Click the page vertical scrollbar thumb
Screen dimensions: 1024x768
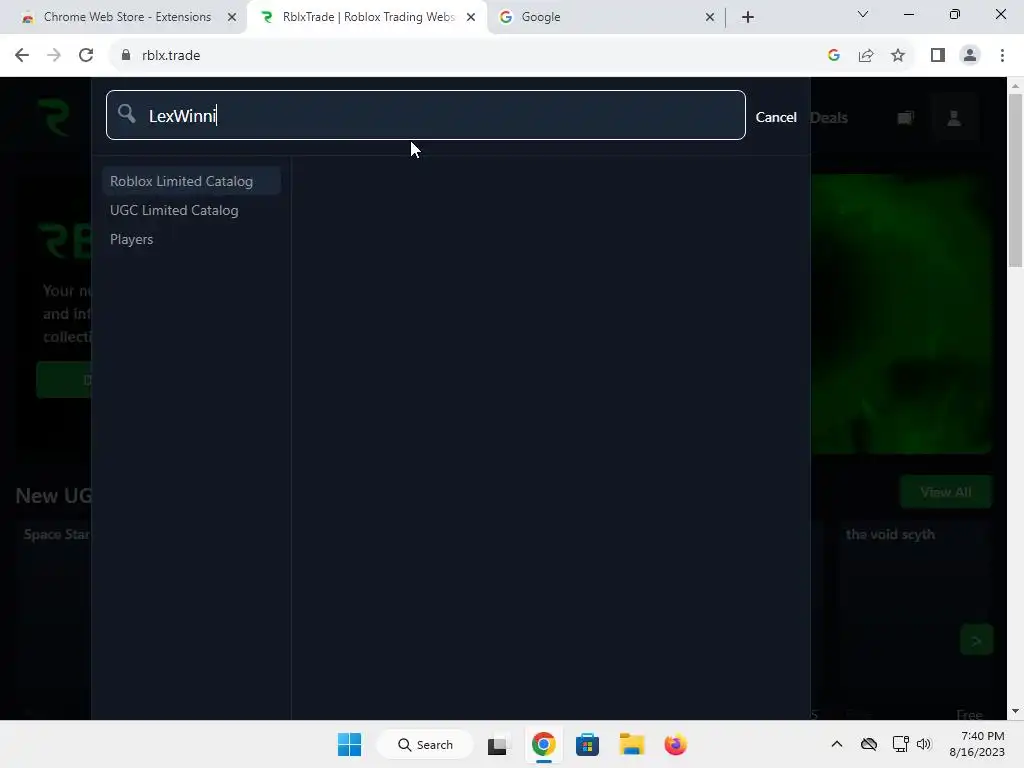tap(1015, 180)
